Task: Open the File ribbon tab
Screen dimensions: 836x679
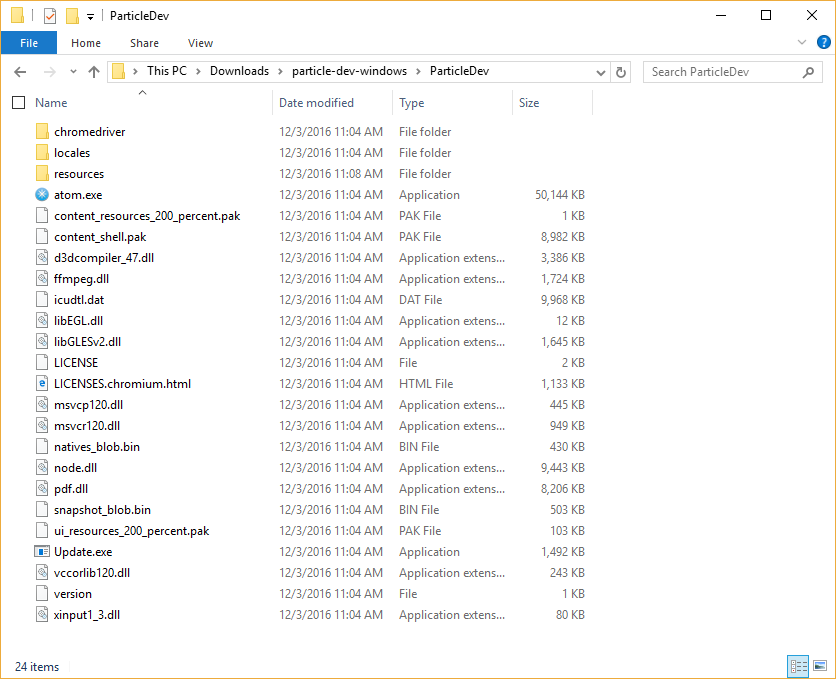Action: pyautogui.click(x=29, y=43)
